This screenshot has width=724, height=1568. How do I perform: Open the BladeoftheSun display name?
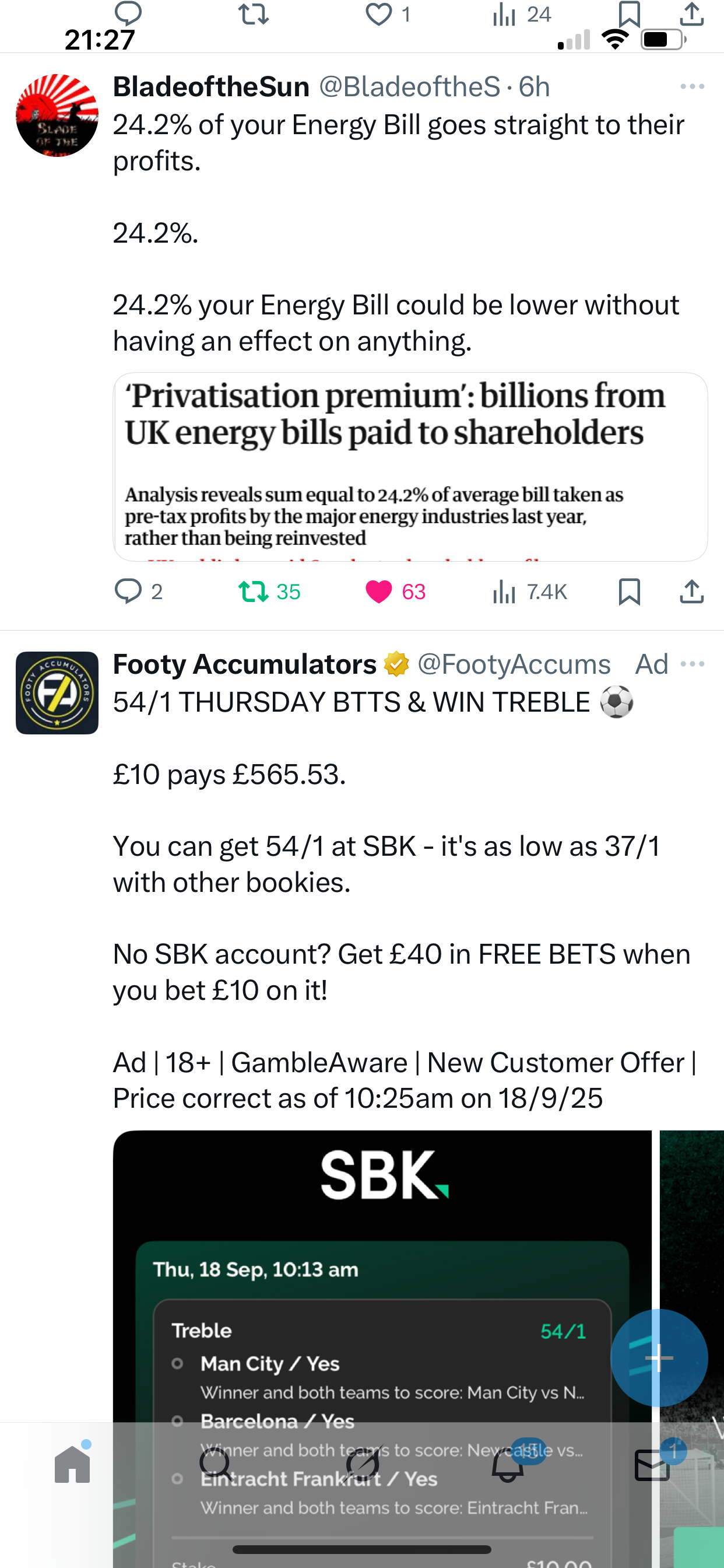point(211,86)
